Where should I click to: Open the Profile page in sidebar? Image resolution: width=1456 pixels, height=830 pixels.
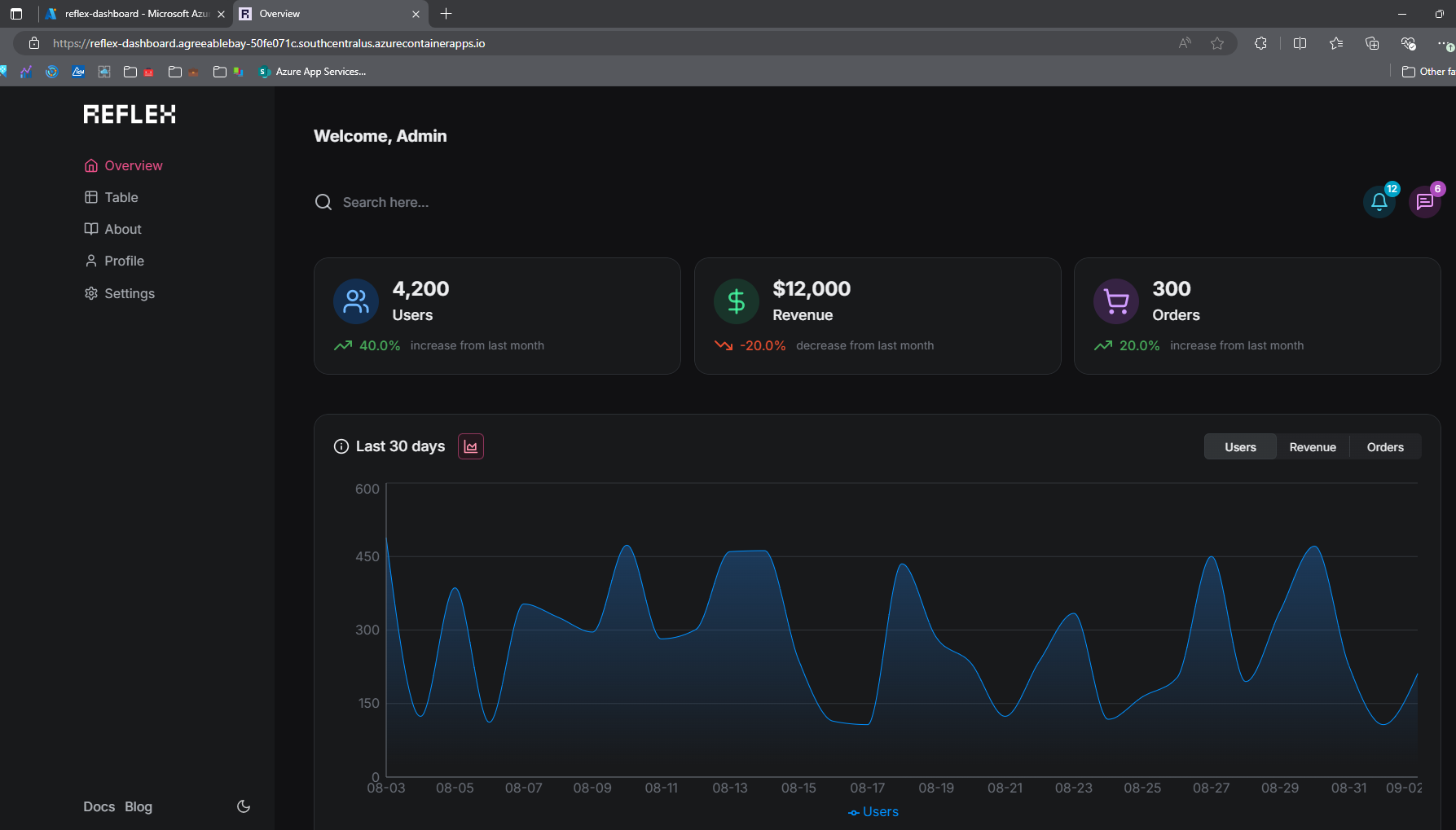[115, 261]
